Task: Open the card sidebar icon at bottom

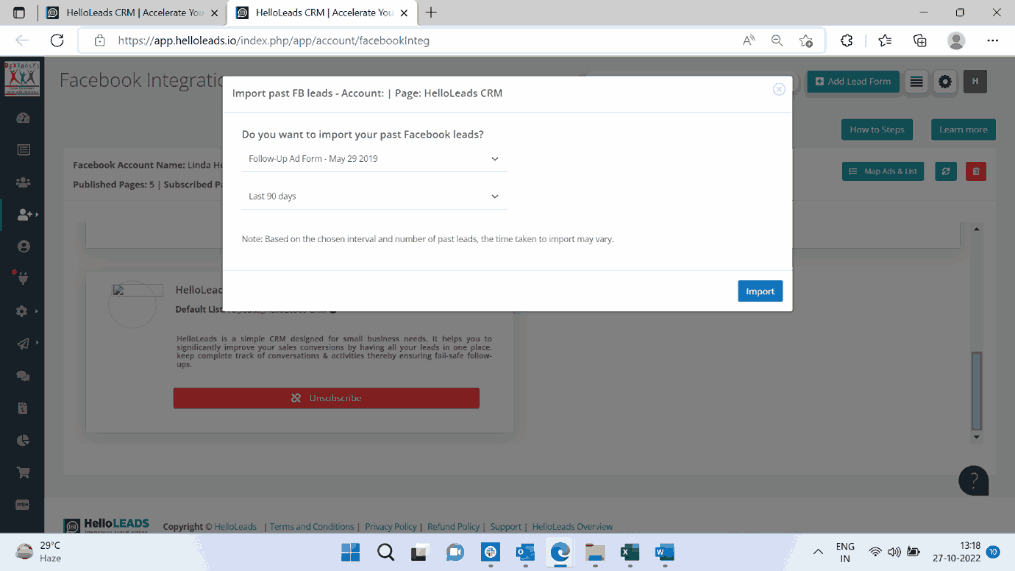Action: 23,505
